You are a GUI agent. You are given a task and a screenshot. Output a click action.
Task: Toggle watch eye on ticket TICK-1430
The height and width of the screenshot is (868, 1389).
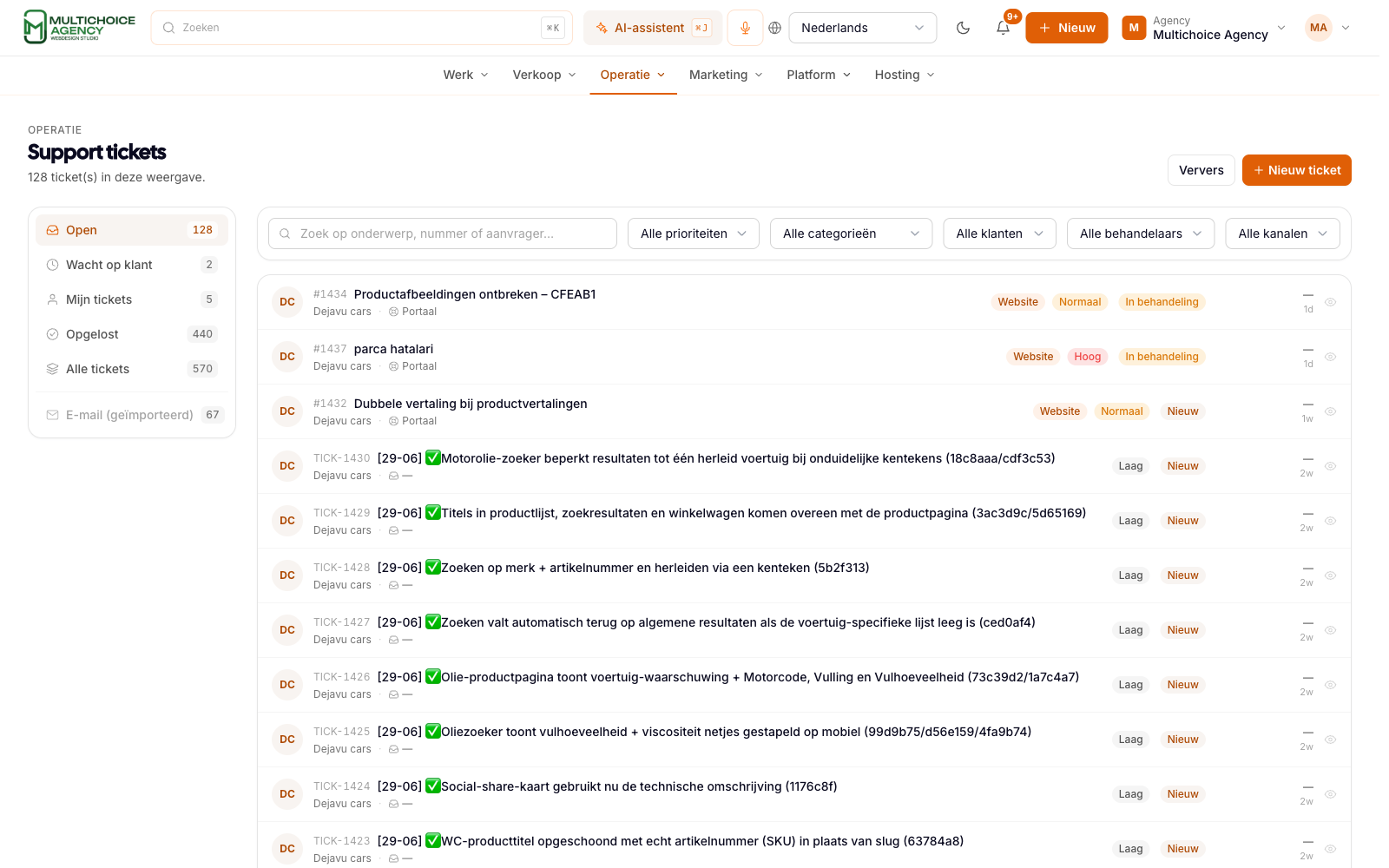click(x=1330, y=466)
